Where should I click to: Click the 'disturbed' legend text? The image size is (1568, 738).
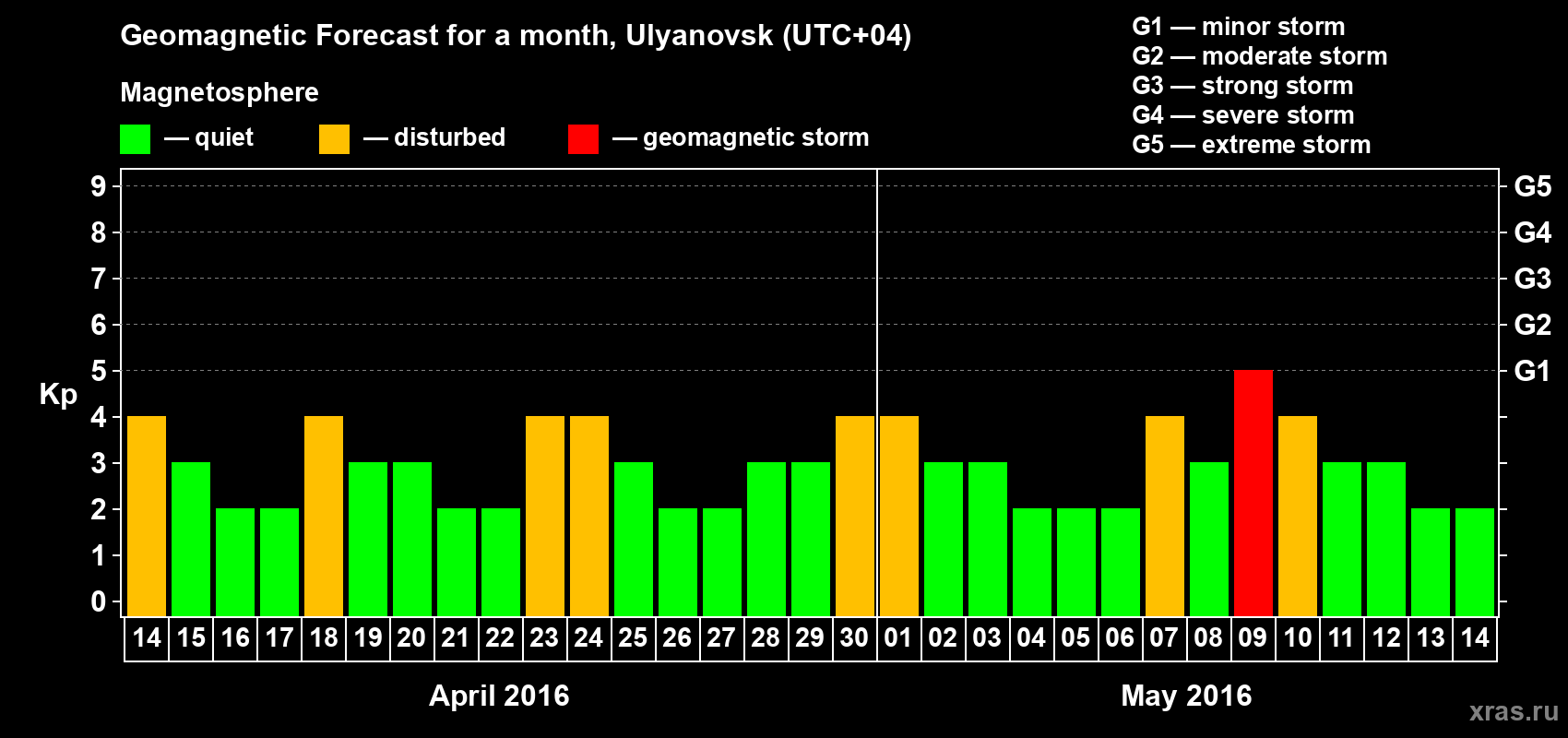click(x=449, y=137)
